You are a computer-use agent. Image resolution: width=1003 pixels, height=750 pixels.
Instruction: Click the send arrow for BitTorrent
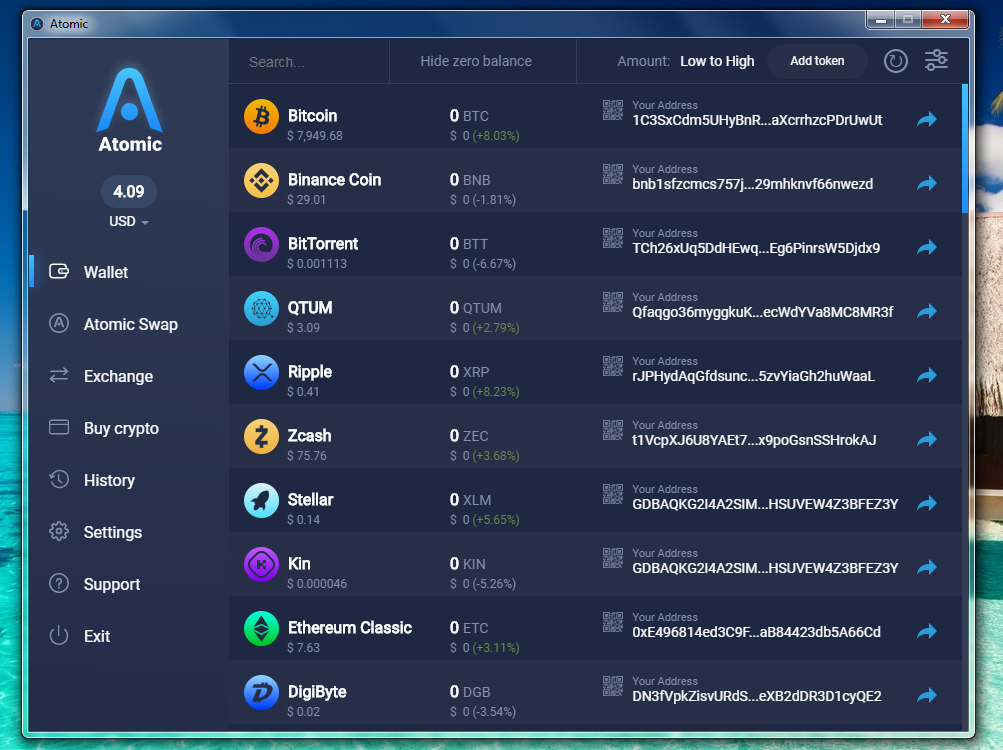pos(927,247)
